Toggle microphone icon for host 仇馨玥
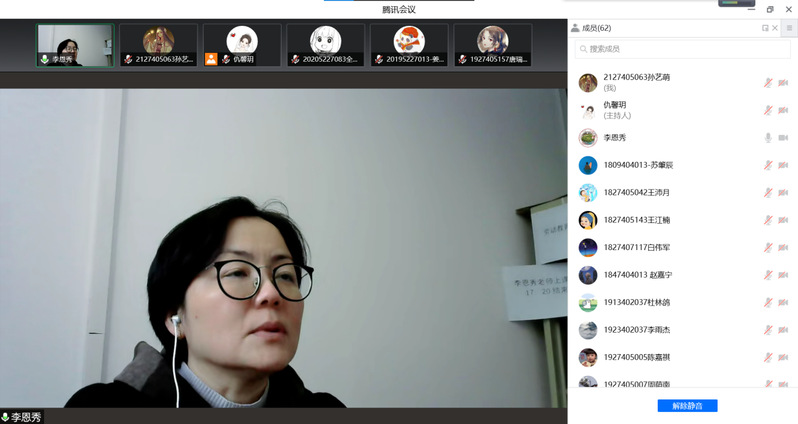The height and width of the screenshot is (424, 798). [x=768, y=110]
